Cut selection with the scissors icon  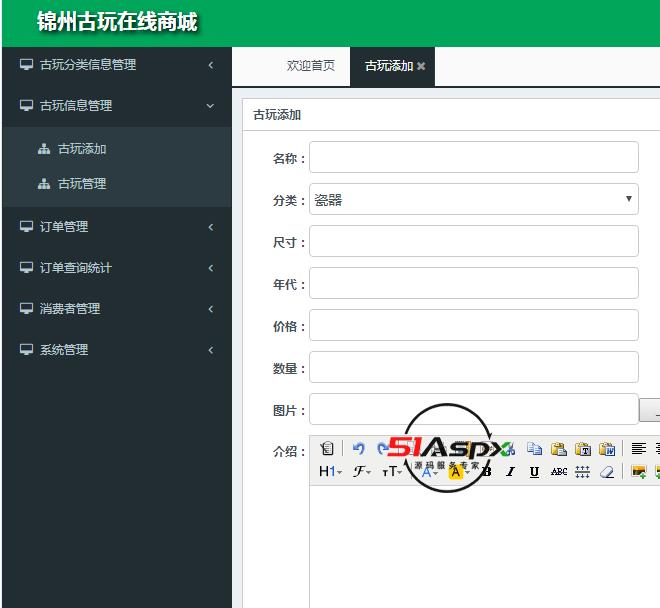pos(510,449)
